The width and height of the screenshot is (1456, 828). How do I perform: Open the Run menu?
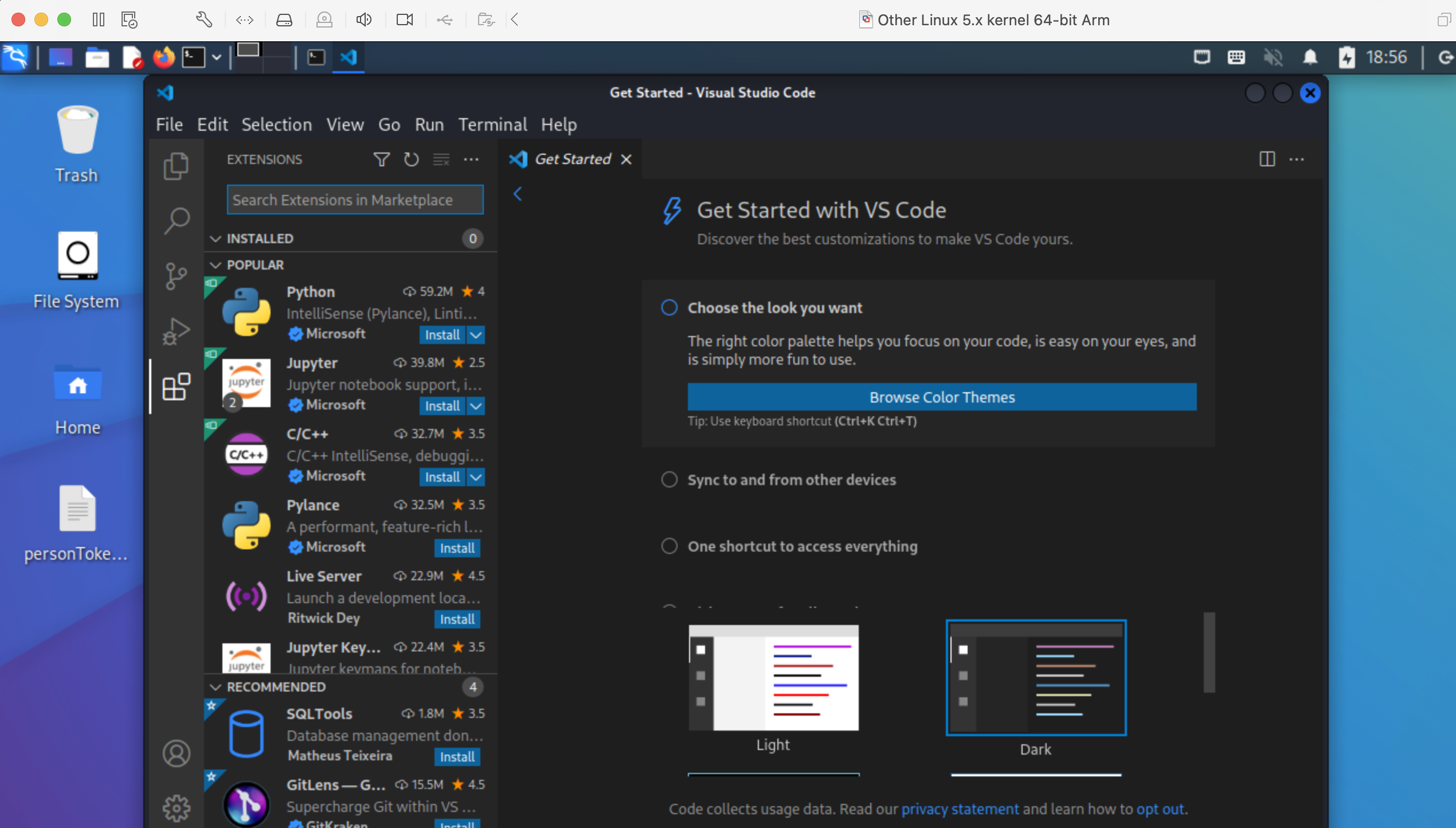(429, 124)
